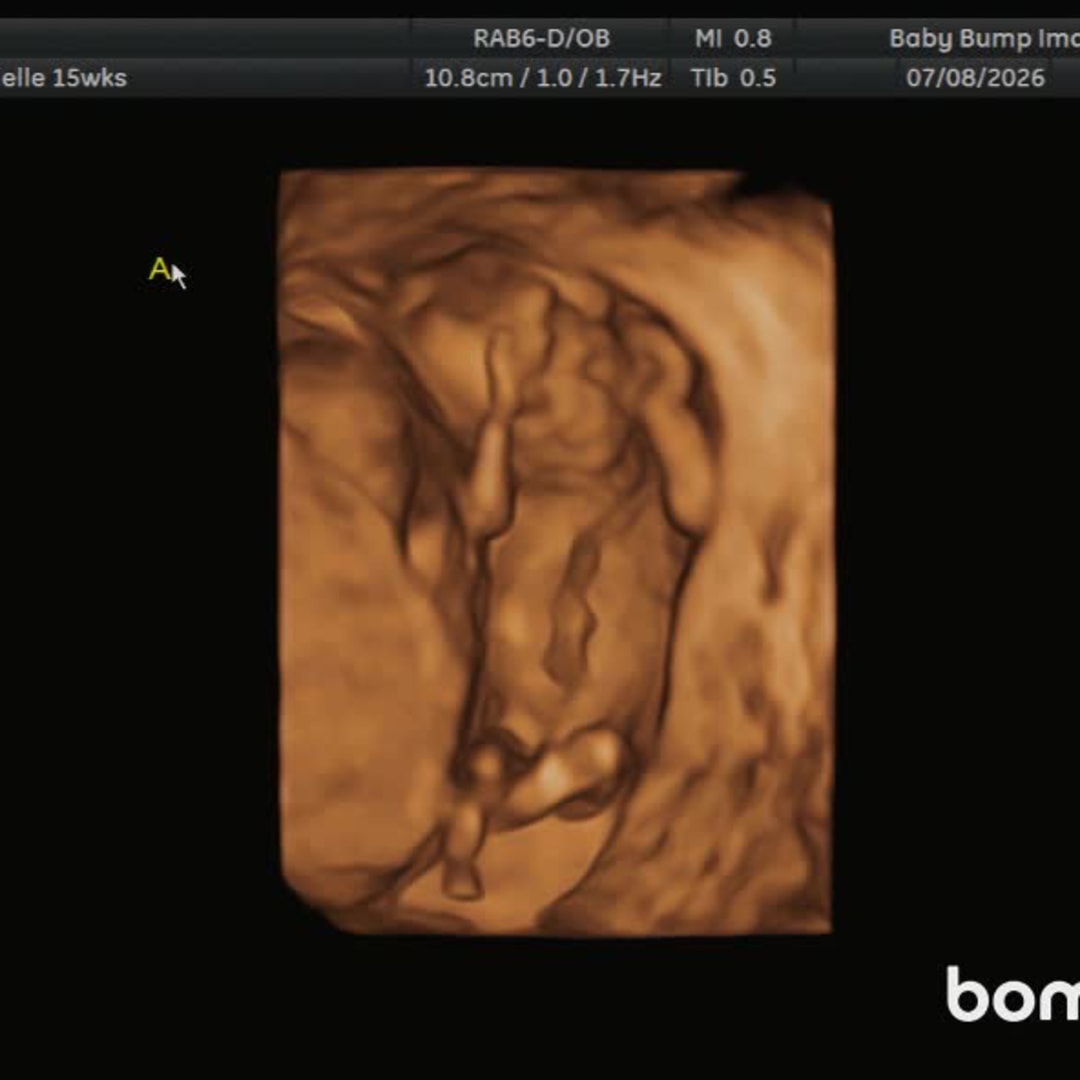Screen dimensions: 1080x1080
Task: Click the 10.8cm depth value
Action: click(x=468, y=78)
